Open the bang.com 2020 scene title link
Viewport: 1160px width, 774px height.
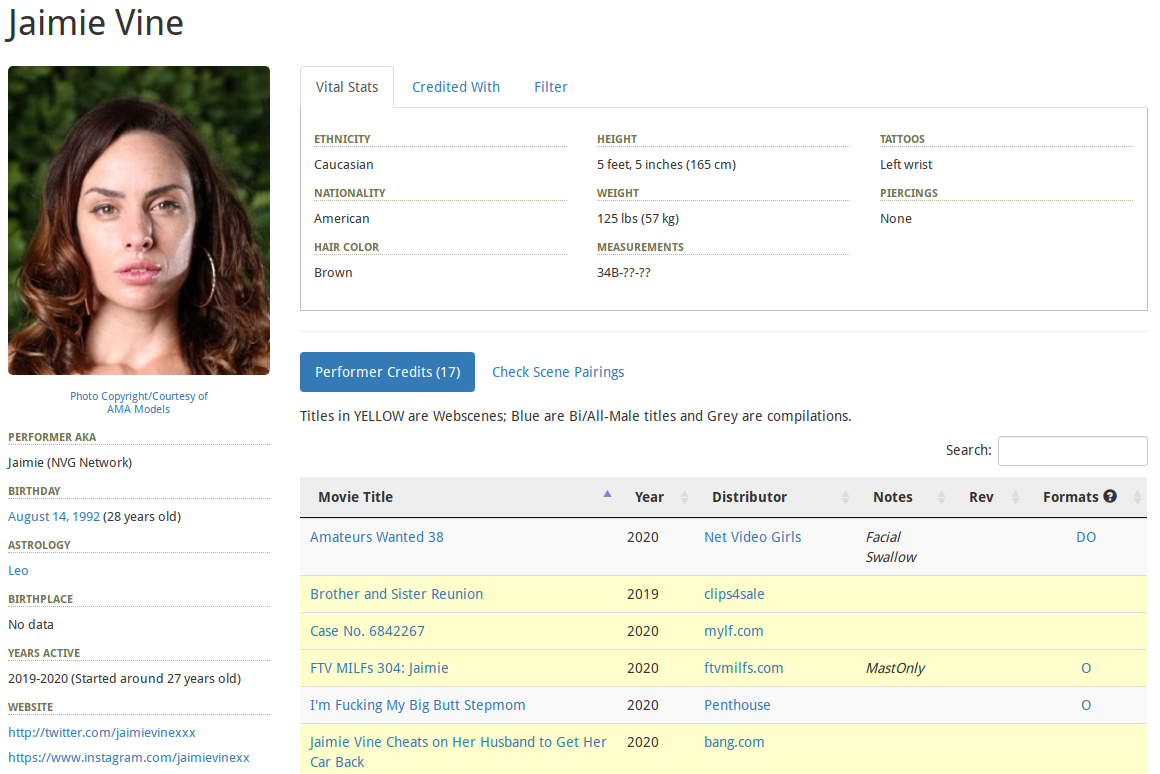tap(458, 752)
